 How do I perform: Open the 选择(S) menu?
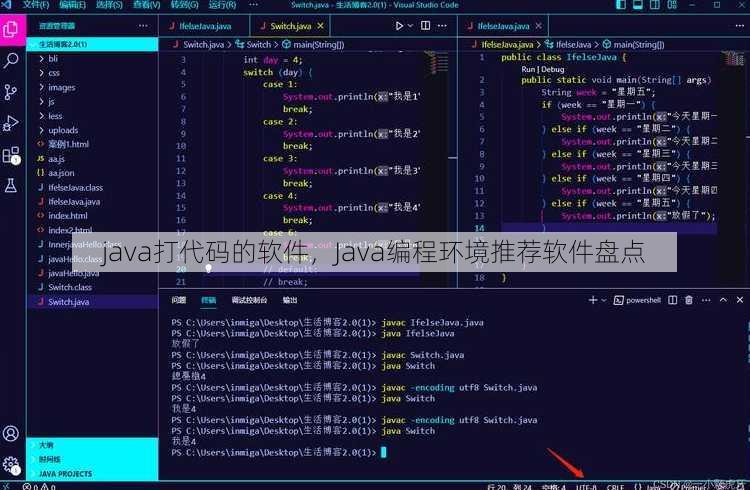[109, 5]
